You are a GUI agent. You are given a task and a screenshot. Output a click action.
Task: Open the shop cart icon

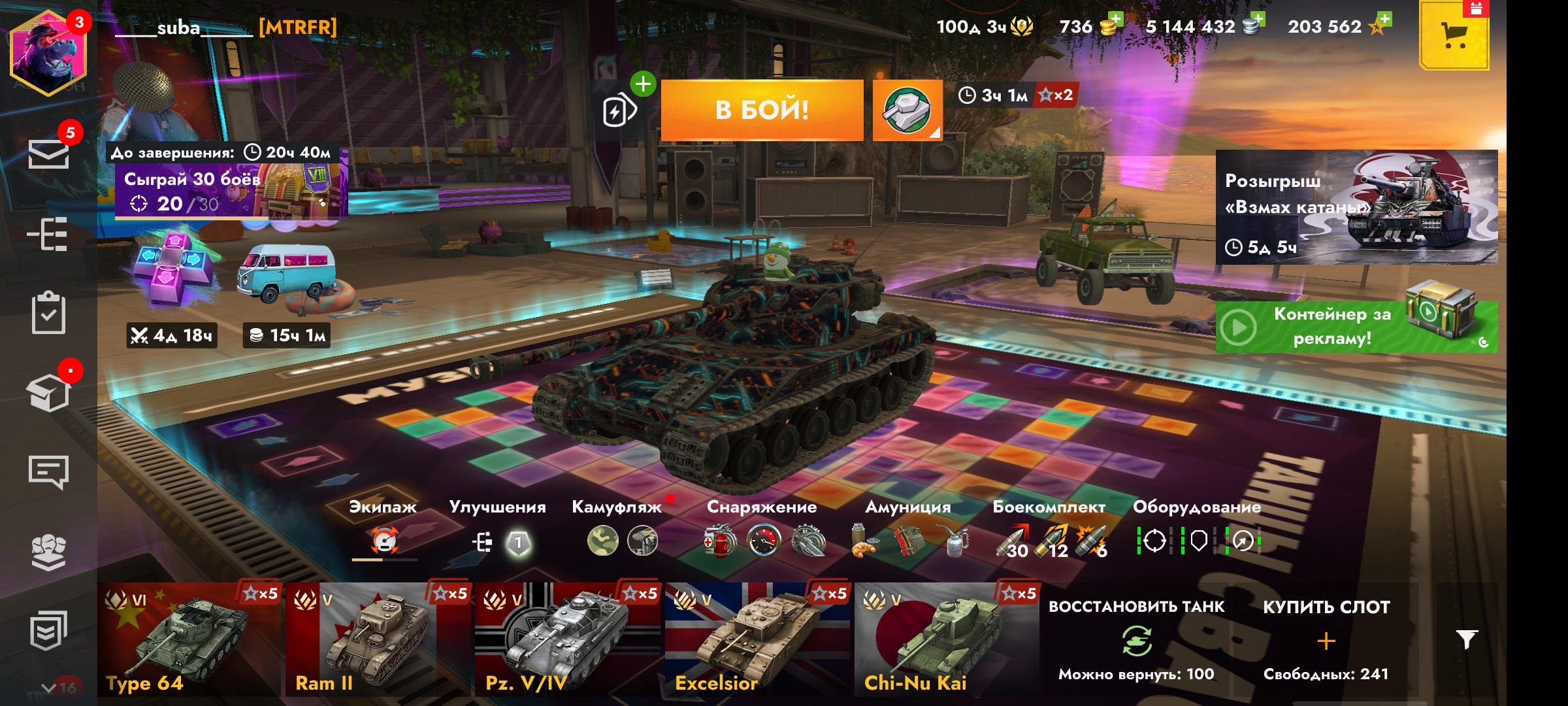[x=1454, y=36]
